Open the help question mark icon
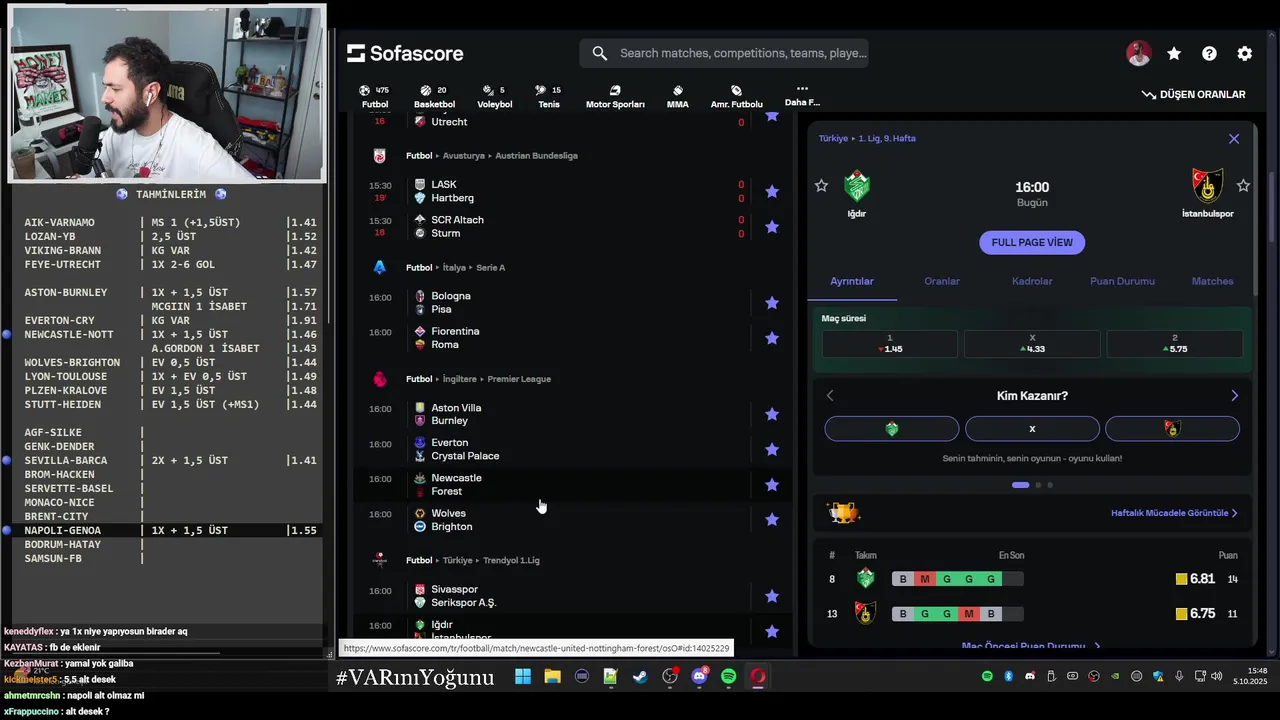The width and height of the screenshot is (1280, 720). (1209, 54)
